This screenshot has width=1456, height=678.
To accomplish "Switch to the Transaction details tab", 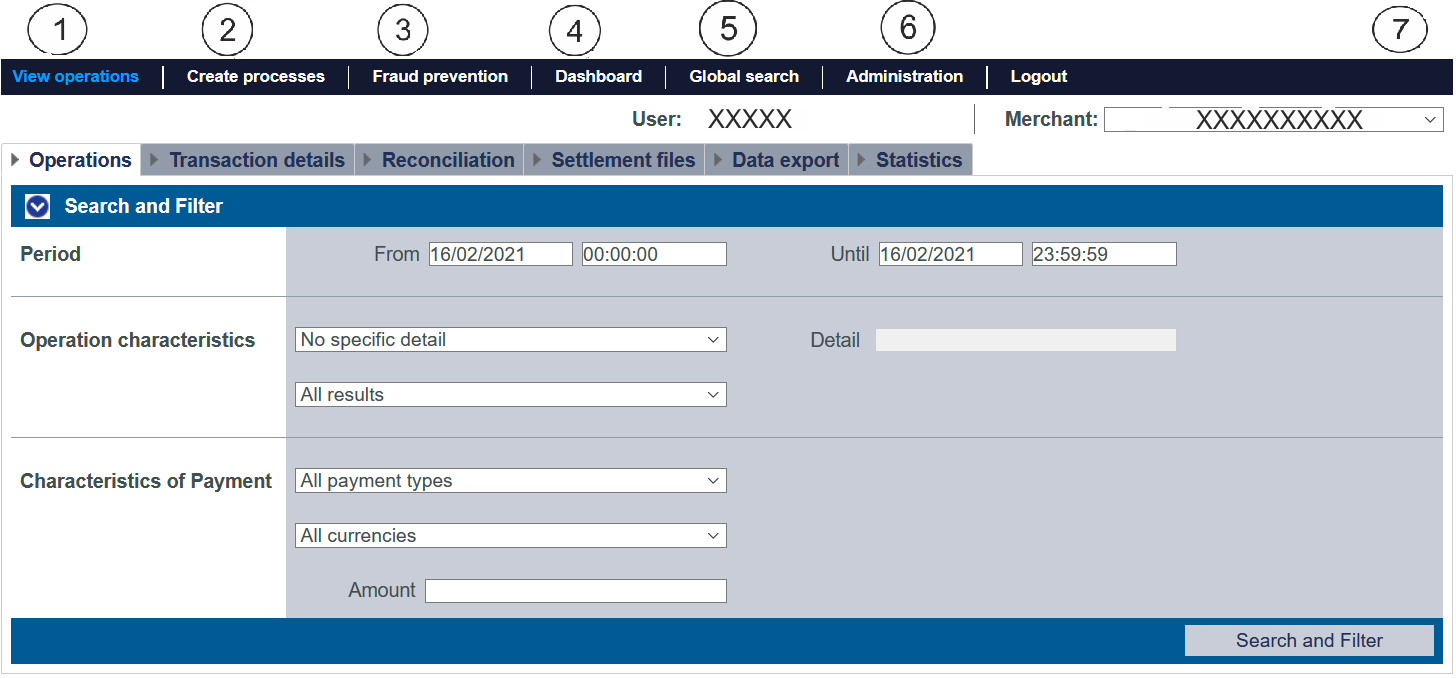I will tap(256, 160).
